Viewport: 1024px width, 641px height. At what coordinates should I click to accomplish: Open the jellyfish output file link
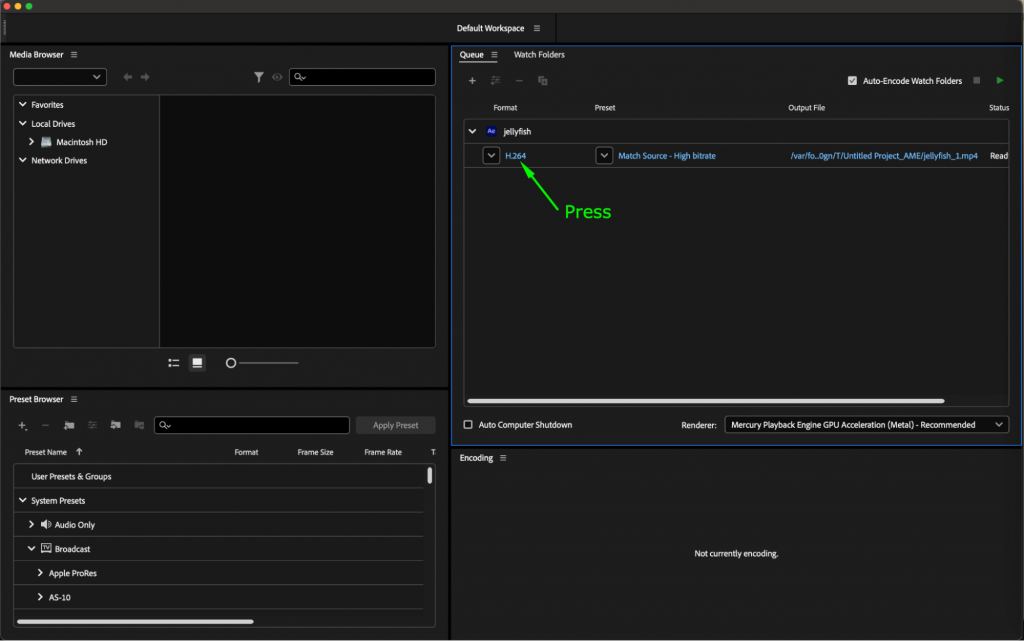click(x=886, y=155)
